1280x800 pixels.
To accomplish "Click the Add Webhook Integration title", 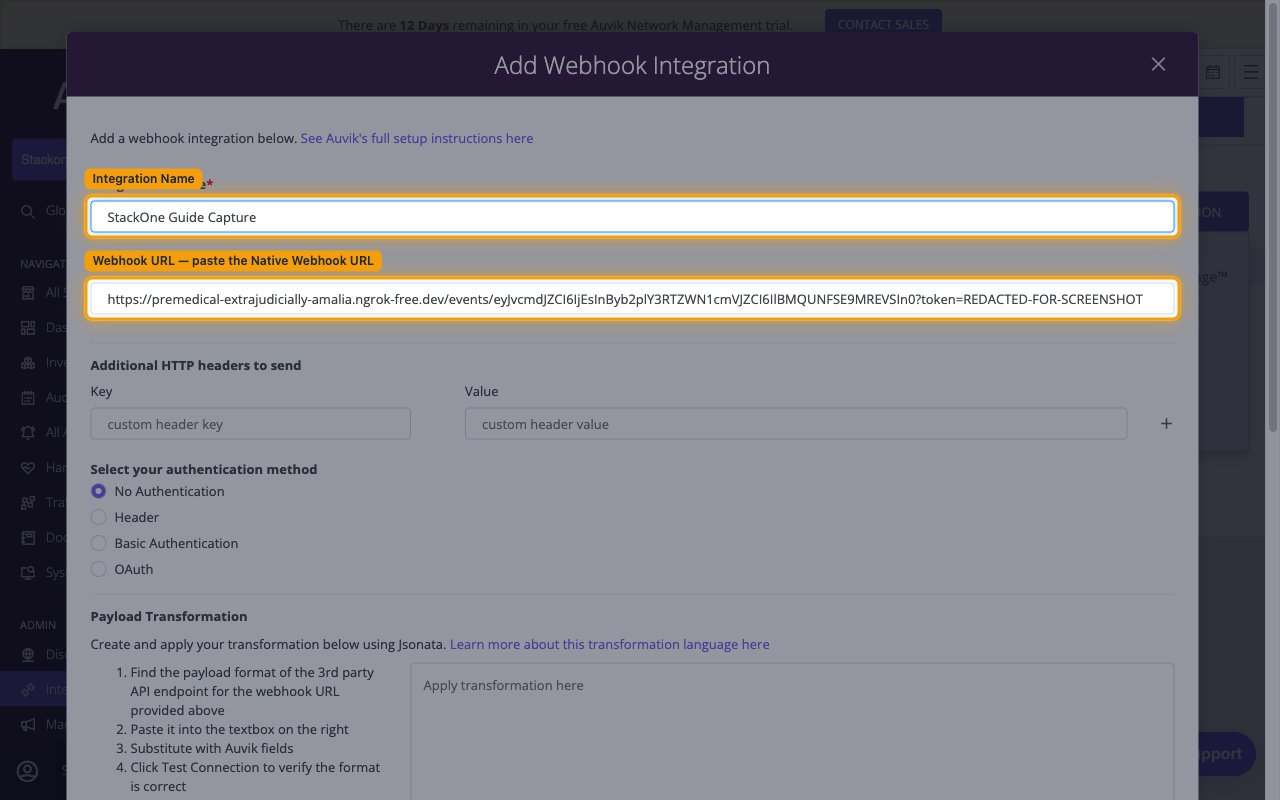I will (x=632, y=66).
